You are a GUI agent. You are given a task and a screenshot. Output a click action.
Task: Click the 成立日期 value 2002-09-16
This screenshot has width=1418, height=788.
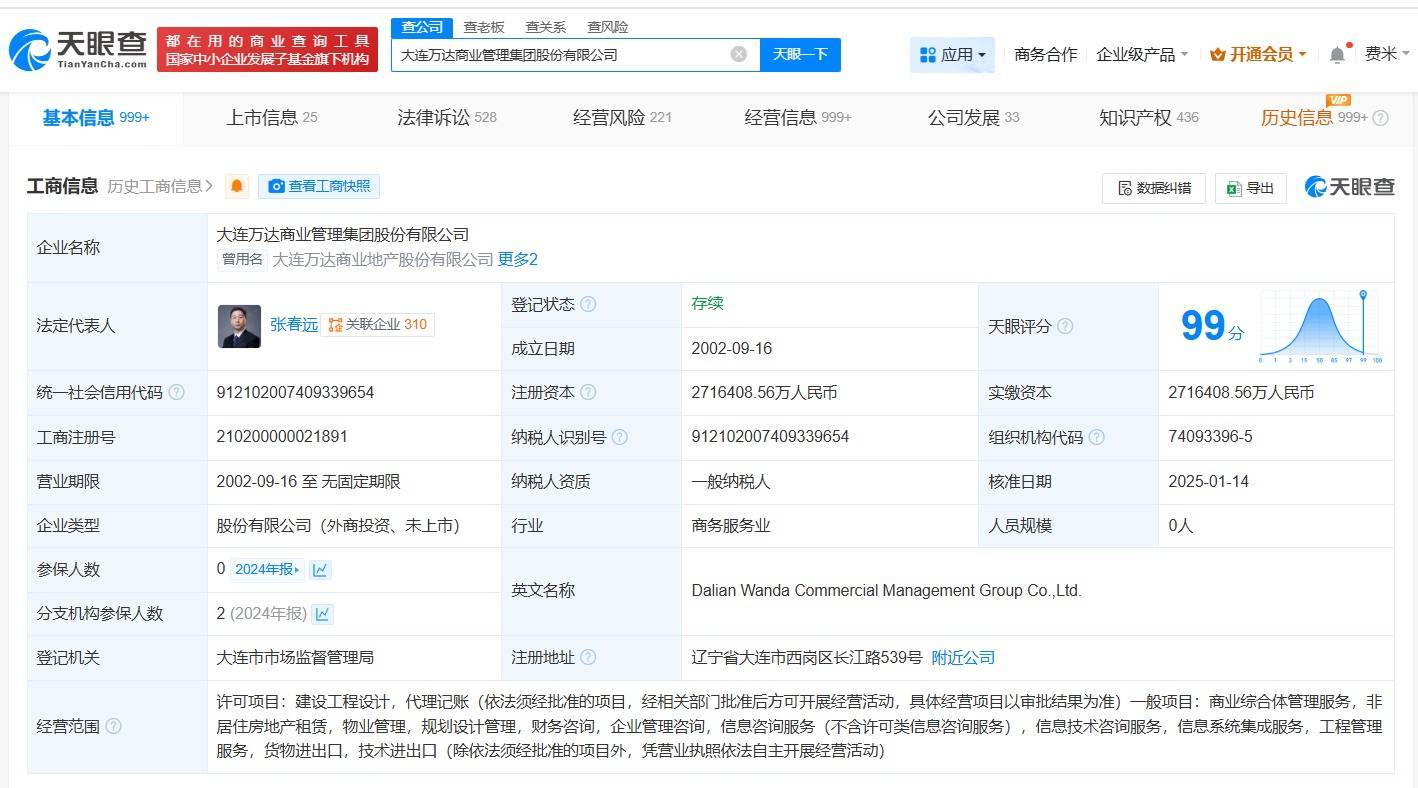pyautogui.click(x=732, y=349)
